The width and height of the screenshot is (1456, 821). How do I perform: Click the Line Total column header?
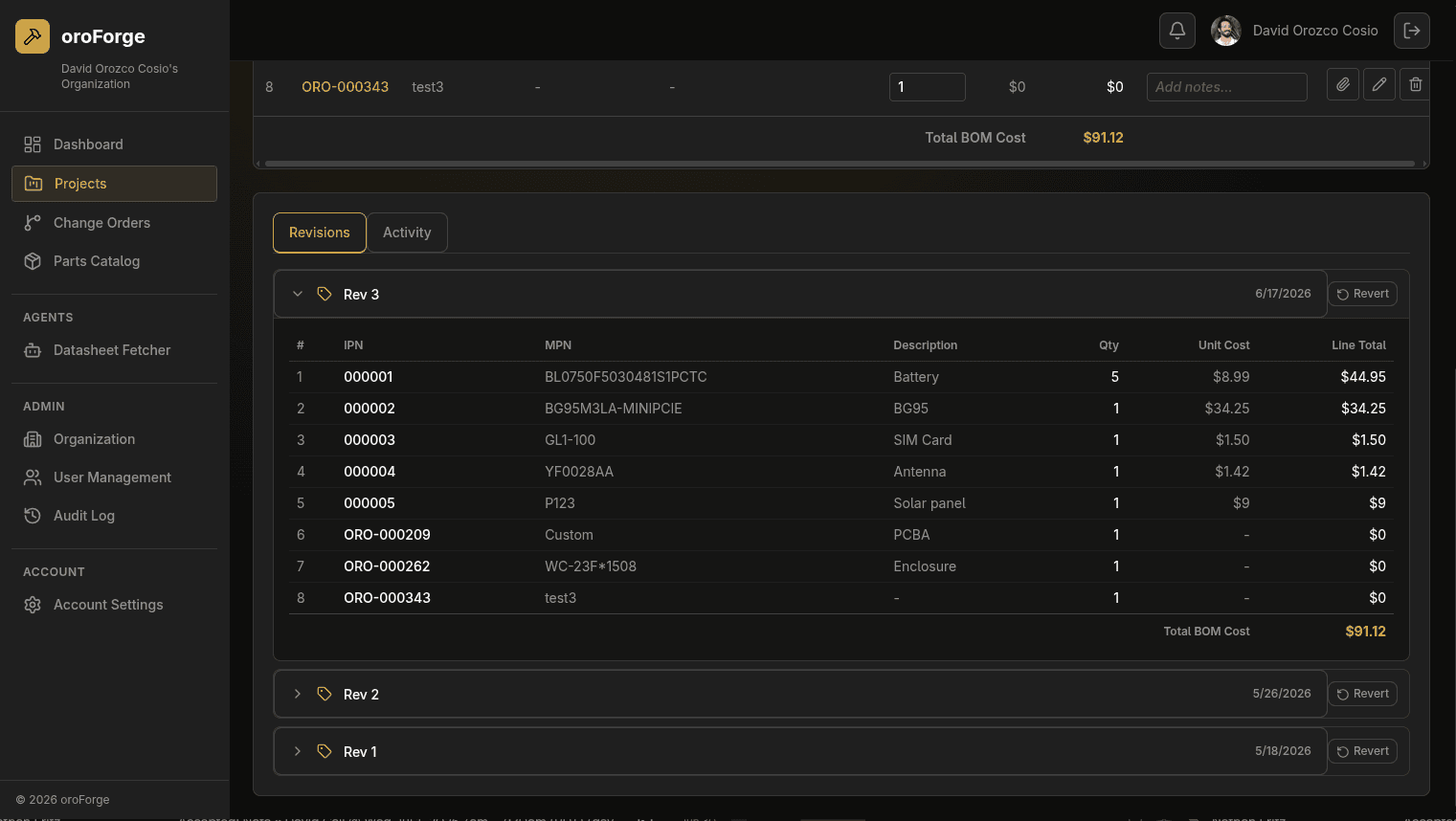tap(1358, 345)
